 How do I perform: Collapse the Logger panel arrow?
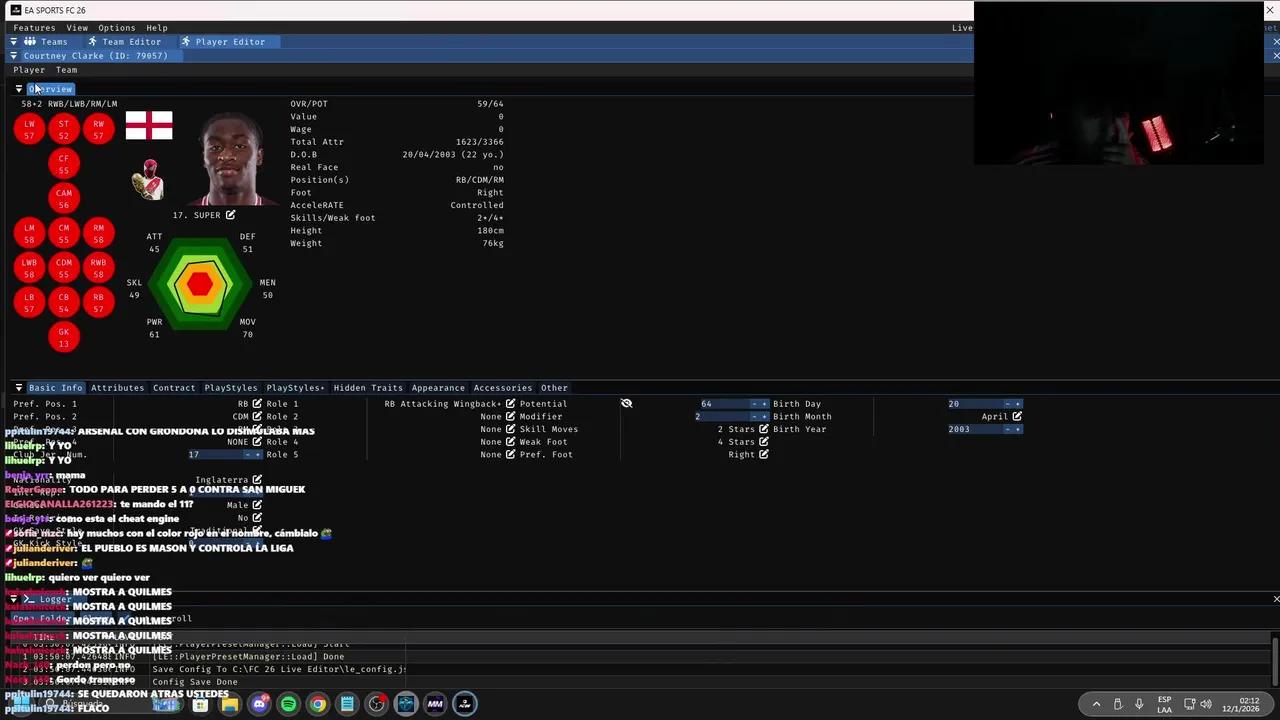click(x=14, y=599)
